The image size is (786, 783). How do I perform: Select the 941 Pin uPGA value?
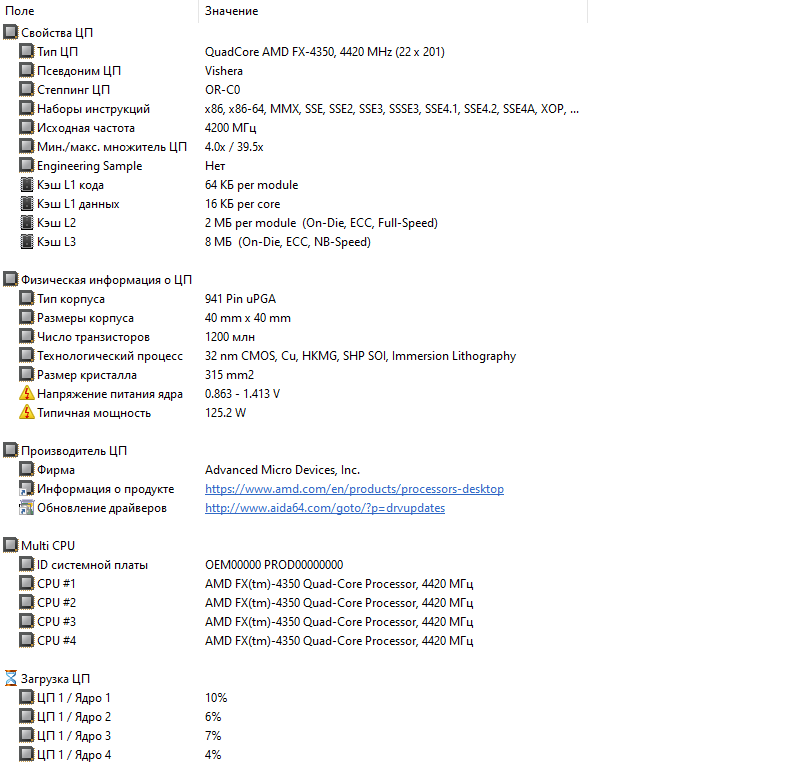pos(241,299)
